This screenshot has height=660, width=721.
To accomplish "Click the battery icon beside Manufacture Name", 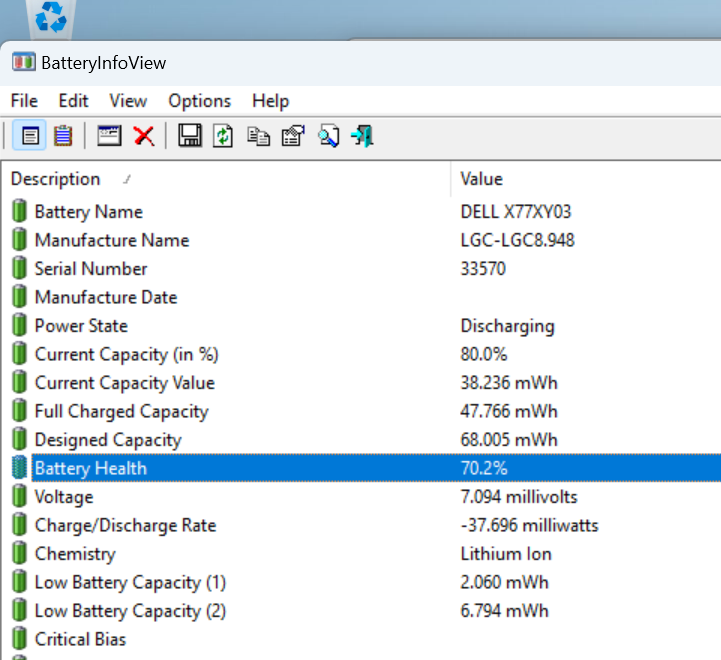I will tap(19, 240).
